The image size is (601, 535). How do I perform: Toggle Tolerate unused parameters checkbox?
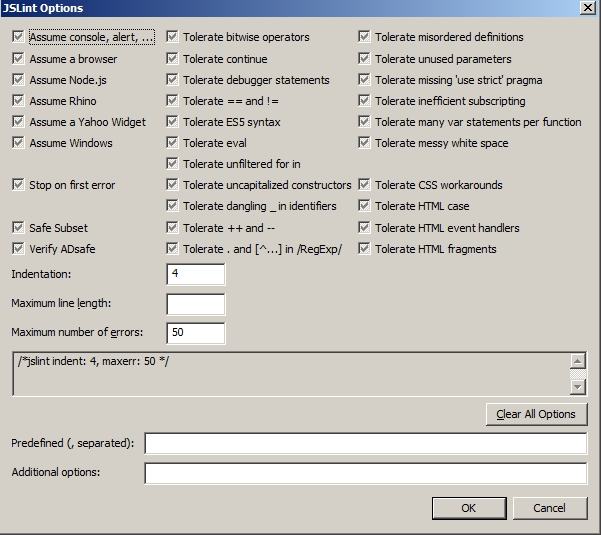pyautogui.click(x=364, y=59)
